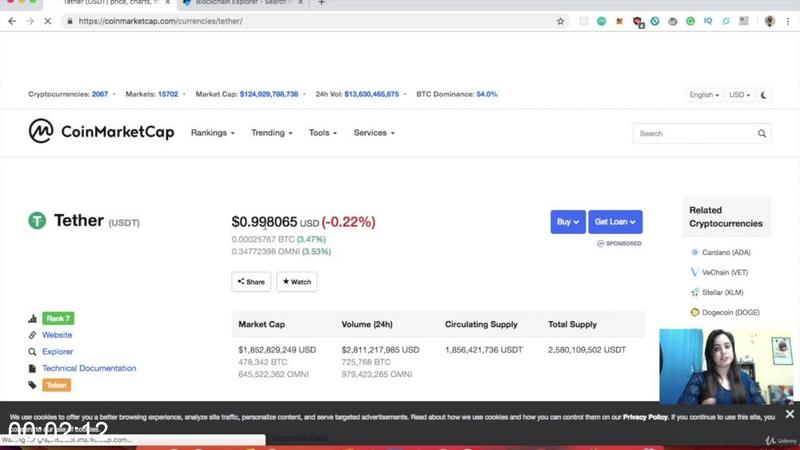Image resolution: width=800 pixels, height=450 pixels.
Task: Click the presenter webcam video thumbnail
Action: [727, 366]
